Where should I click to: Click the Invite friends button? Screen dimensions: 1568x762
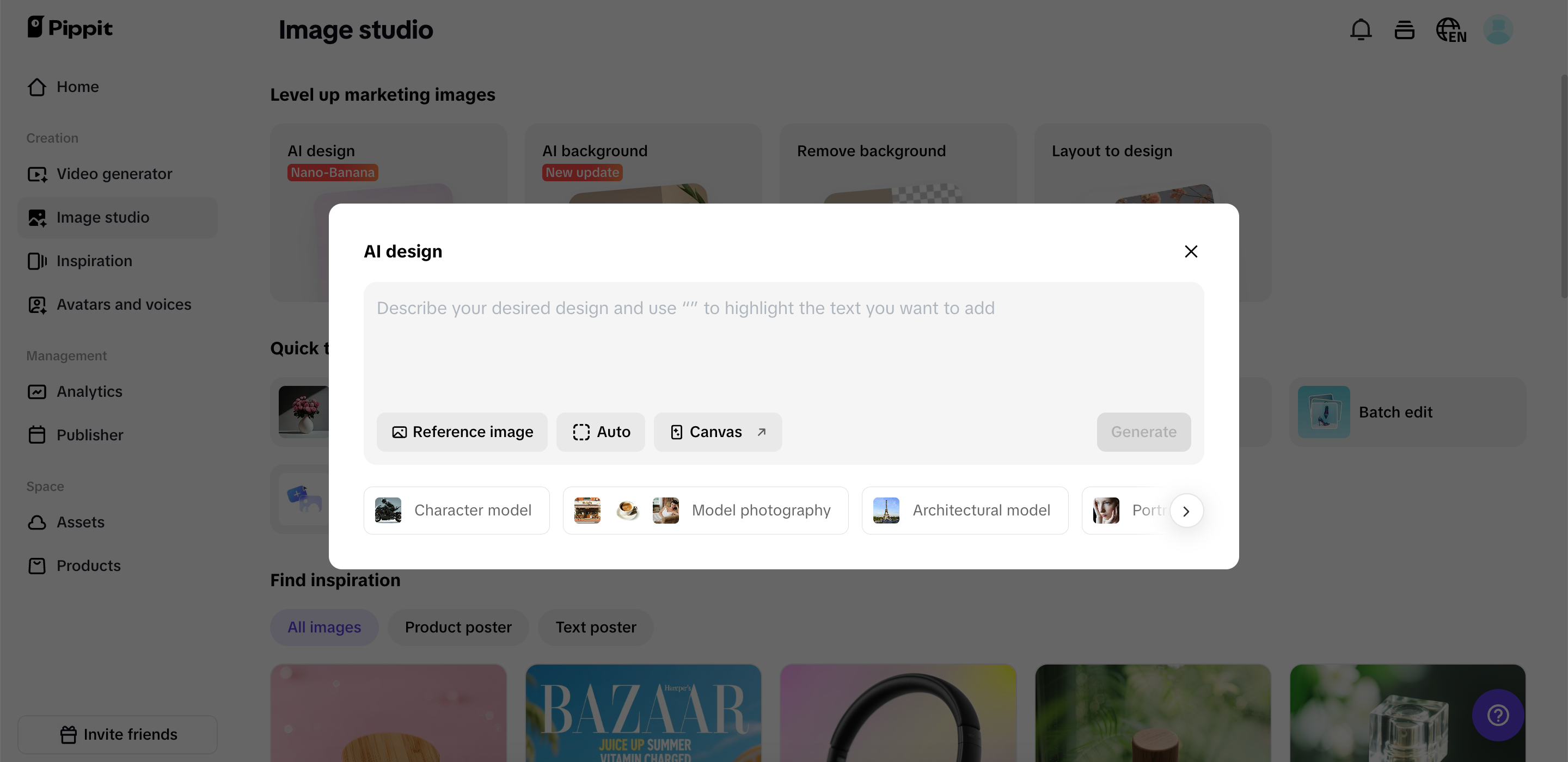pos(118,734)
